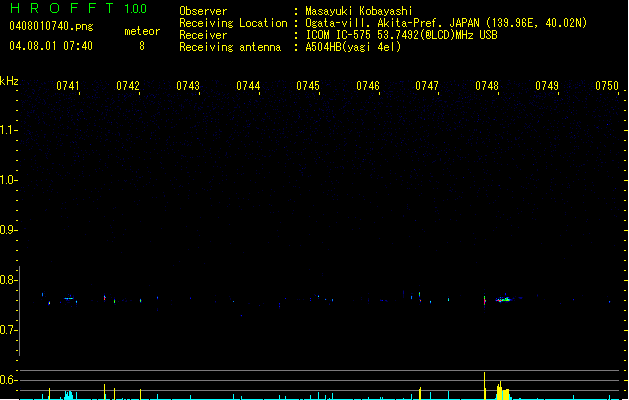Click the 0745 time axis marker
The height and width of the screenshot is (400, 629).
308,86
